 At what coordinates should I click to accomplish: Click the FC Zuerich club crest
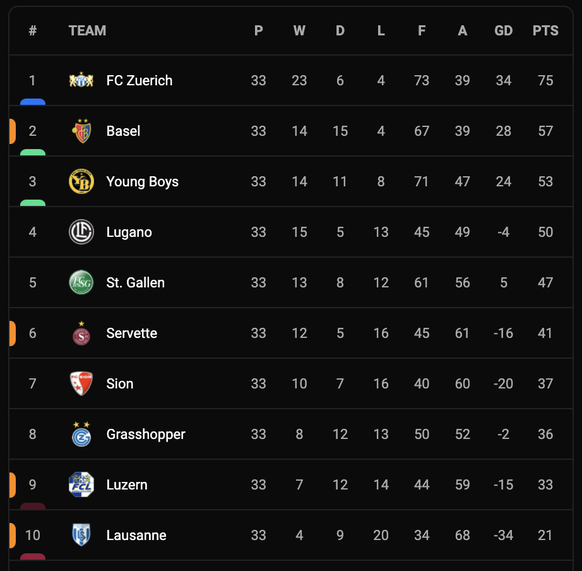(81, 80)
